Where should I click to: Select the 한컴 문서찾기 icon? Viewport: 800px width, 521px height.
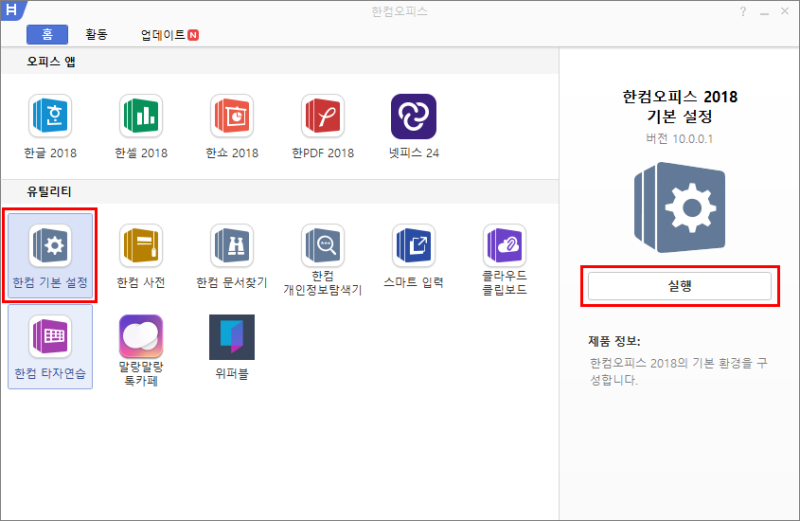pyautogui.click(x=232, y=246)
